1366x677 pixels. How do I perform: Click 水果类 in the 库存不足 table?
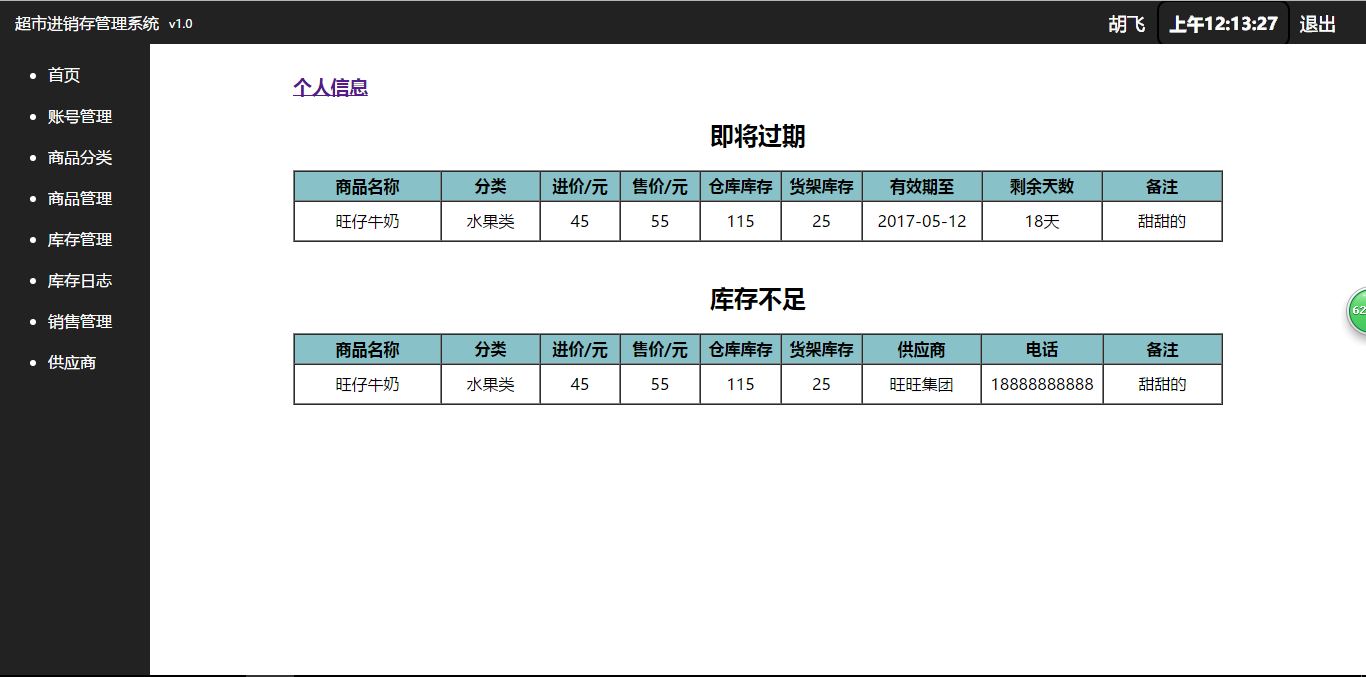(x=490, y=384)
